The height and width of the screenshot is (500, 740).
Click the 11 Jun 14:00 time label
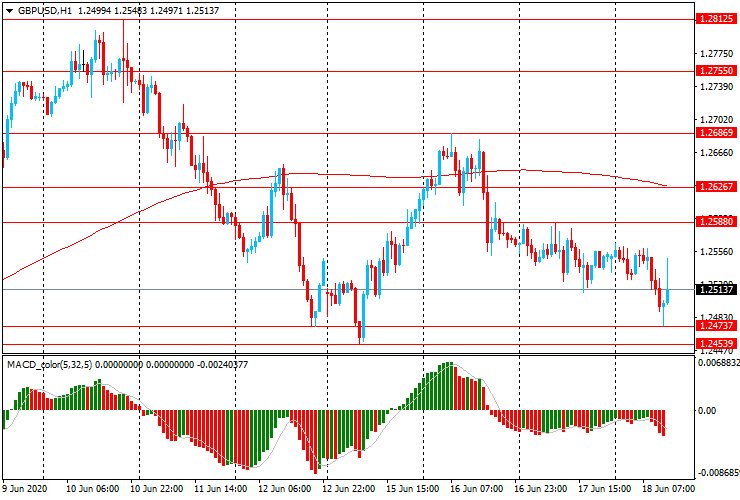tap(220, 489)
